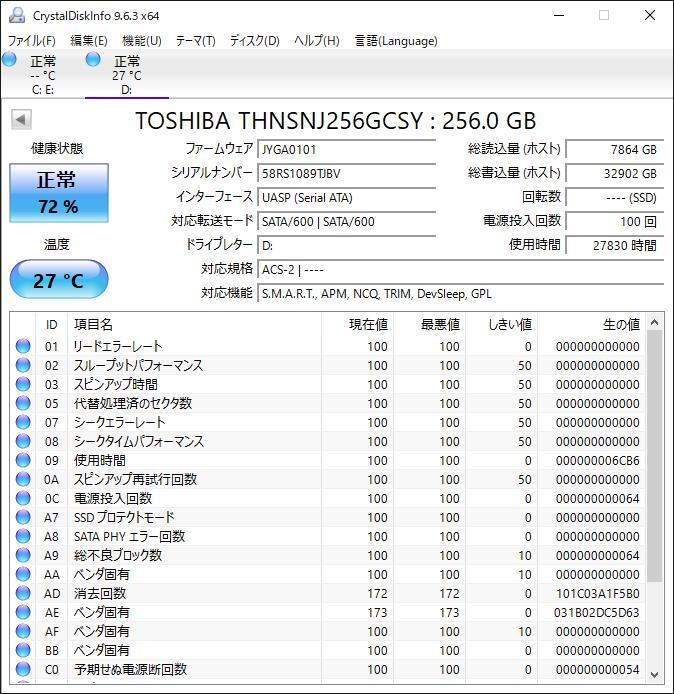Click the standard field ACS-2 | ----
Image resolution: width=674 pixels, height=694 pixels.
[x=460, y=269]
